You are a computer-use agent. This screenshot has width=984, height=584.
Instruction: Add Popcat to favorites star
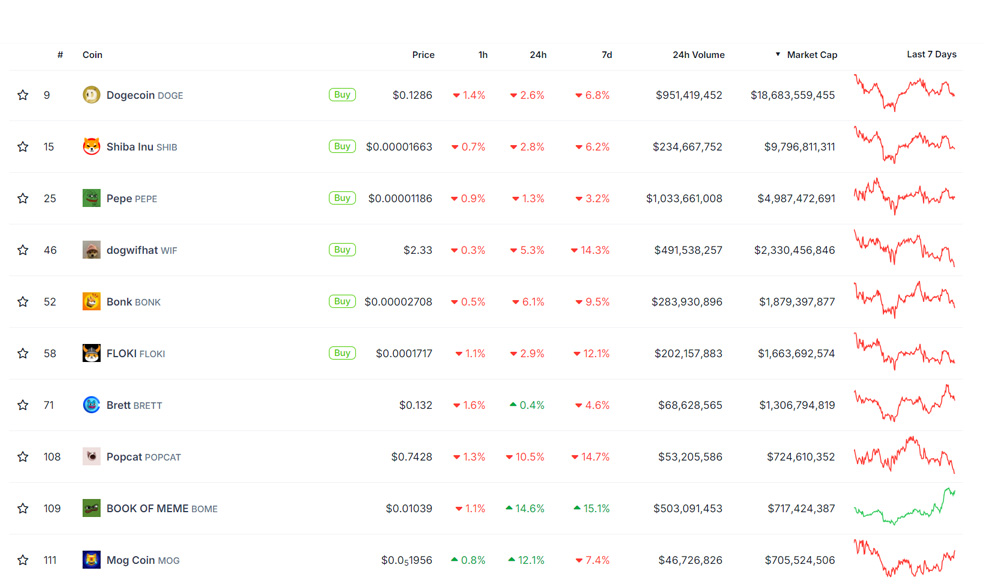[23, 457]
